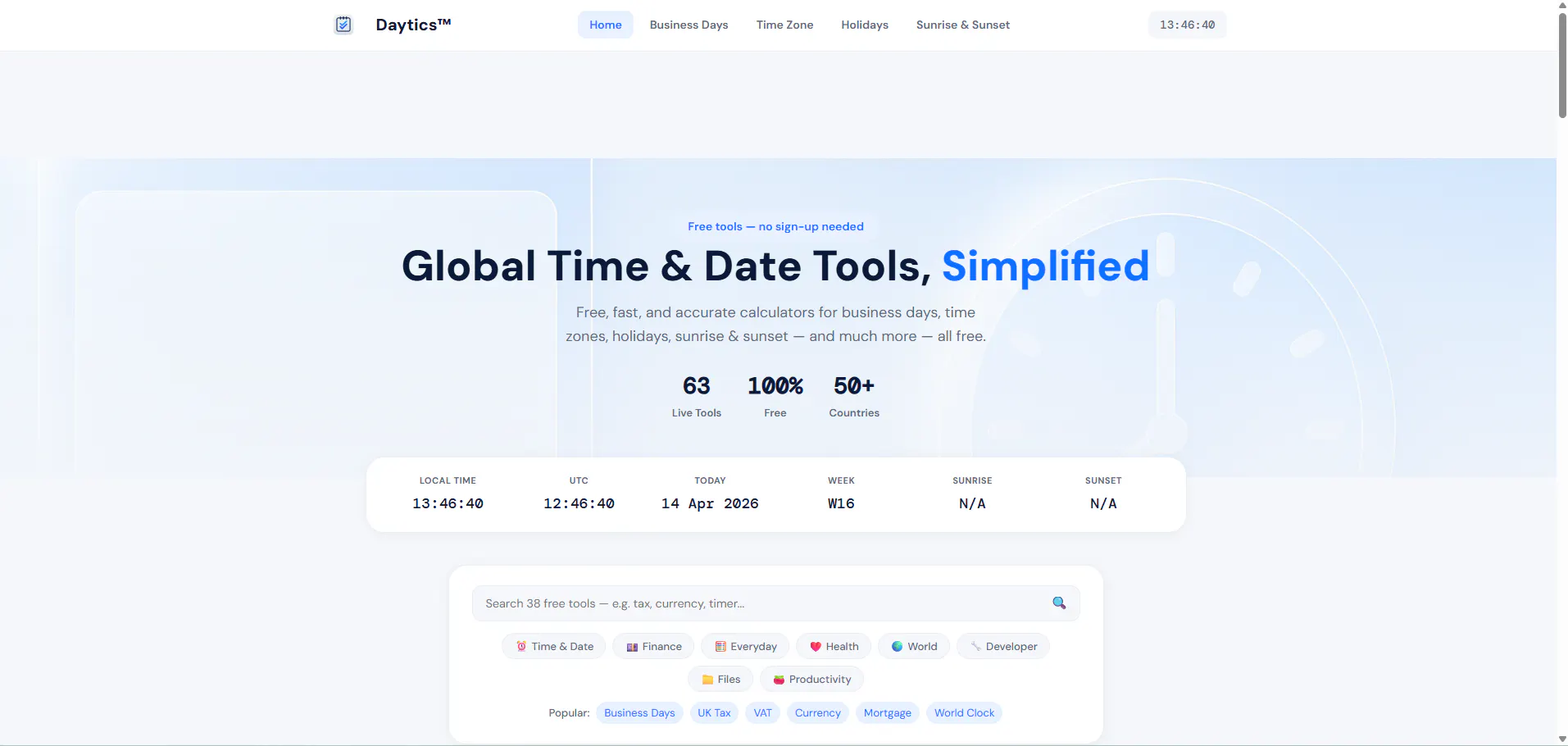The height and width of the screenshot is (746, 1568).
Task: Open the World Clock popular link
Action: [964, 712]
